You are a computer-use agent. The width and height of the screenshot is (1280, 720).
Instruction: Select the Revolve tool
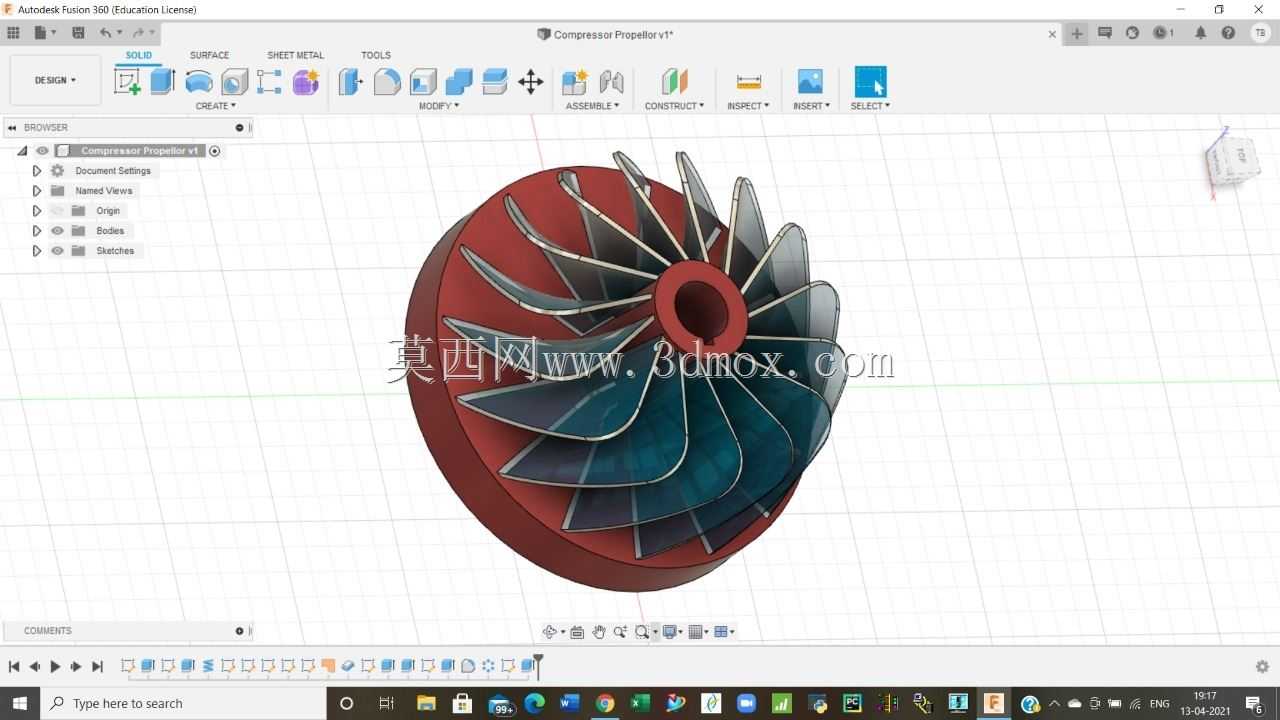199,82
